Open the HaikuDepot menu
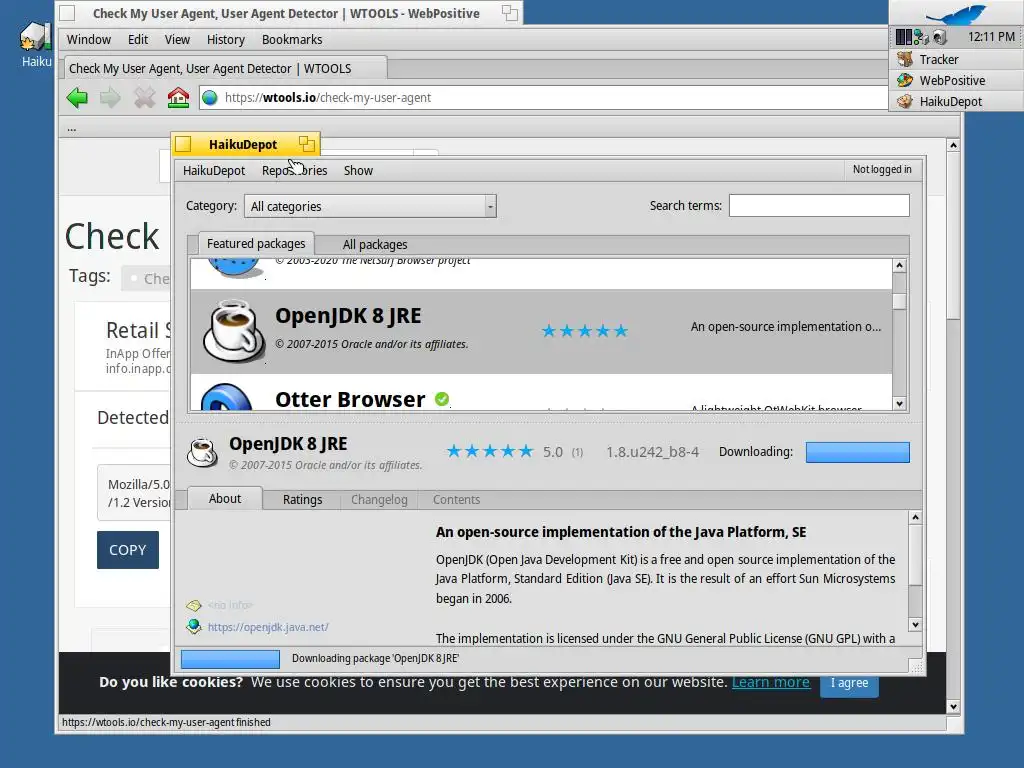The image size is (1024, 768). click(x=214, y=170)
